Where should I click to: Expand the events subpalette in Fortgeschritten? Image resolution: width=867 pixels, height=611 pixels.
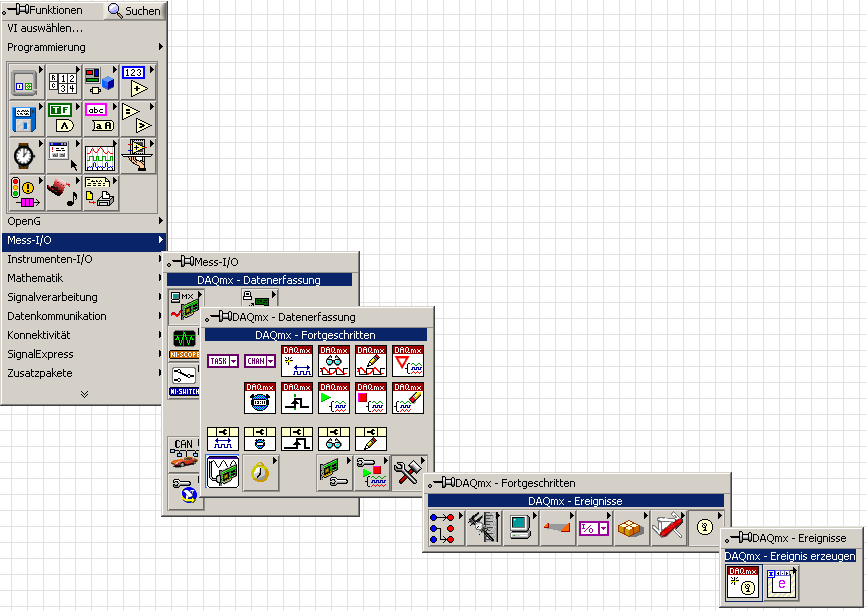706,528
